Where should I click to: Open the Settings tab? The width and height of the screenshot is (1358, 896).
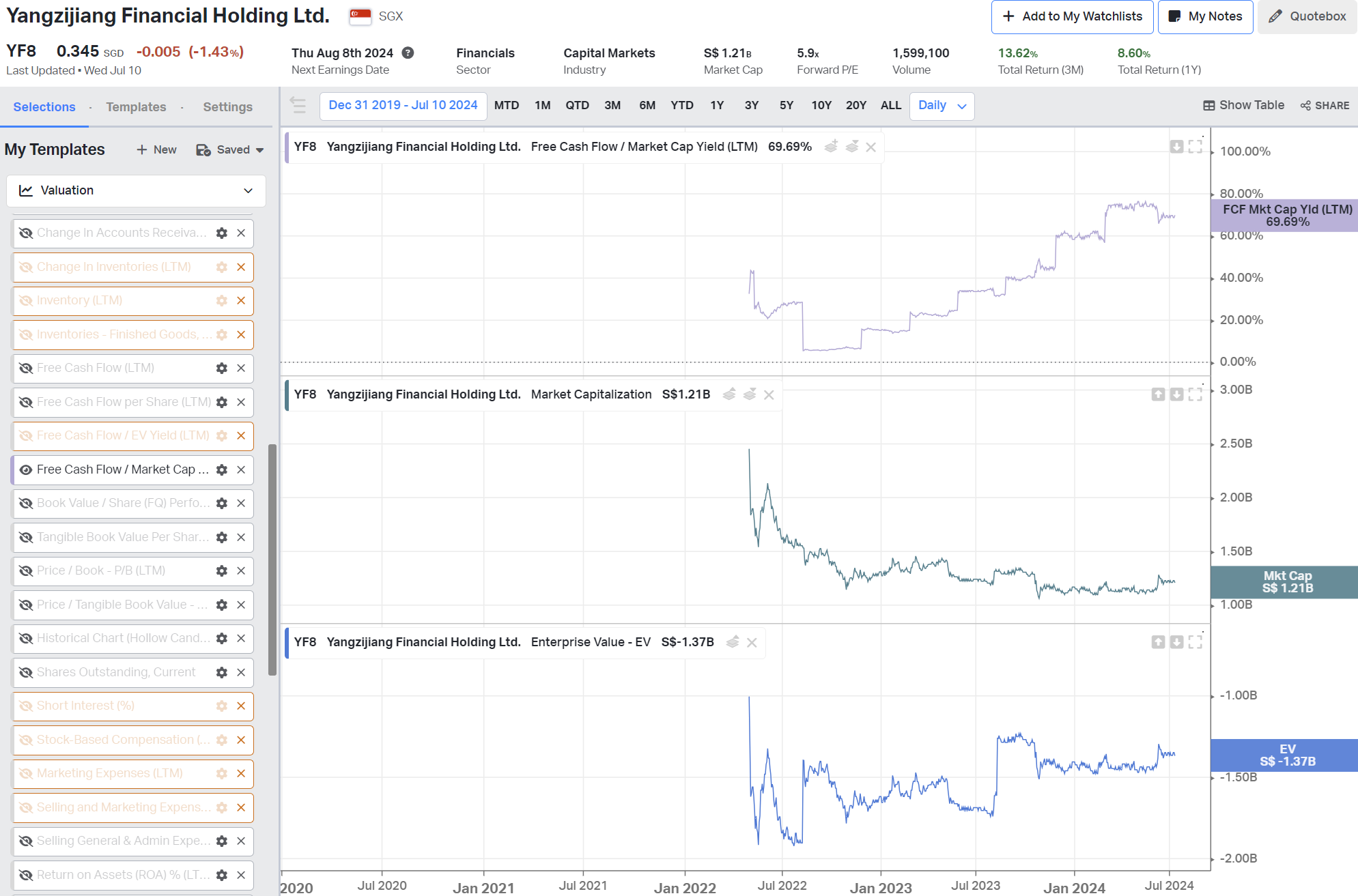click(x=227, y=107)
